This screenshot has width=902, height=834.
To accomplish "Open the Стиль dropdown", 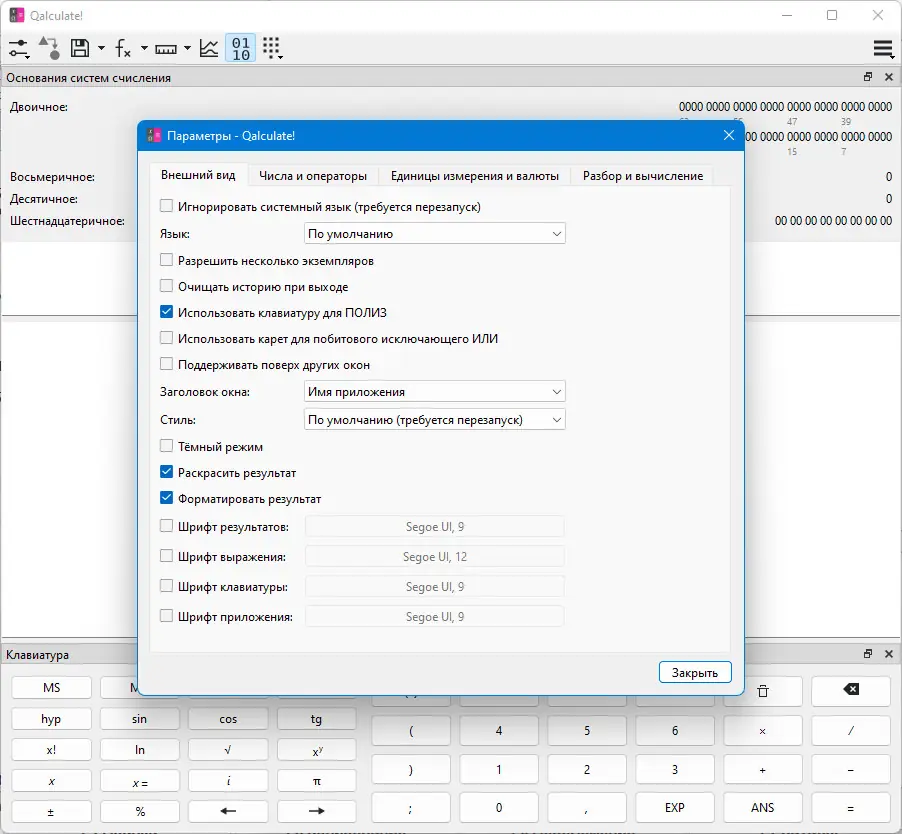I will (434, 419).
